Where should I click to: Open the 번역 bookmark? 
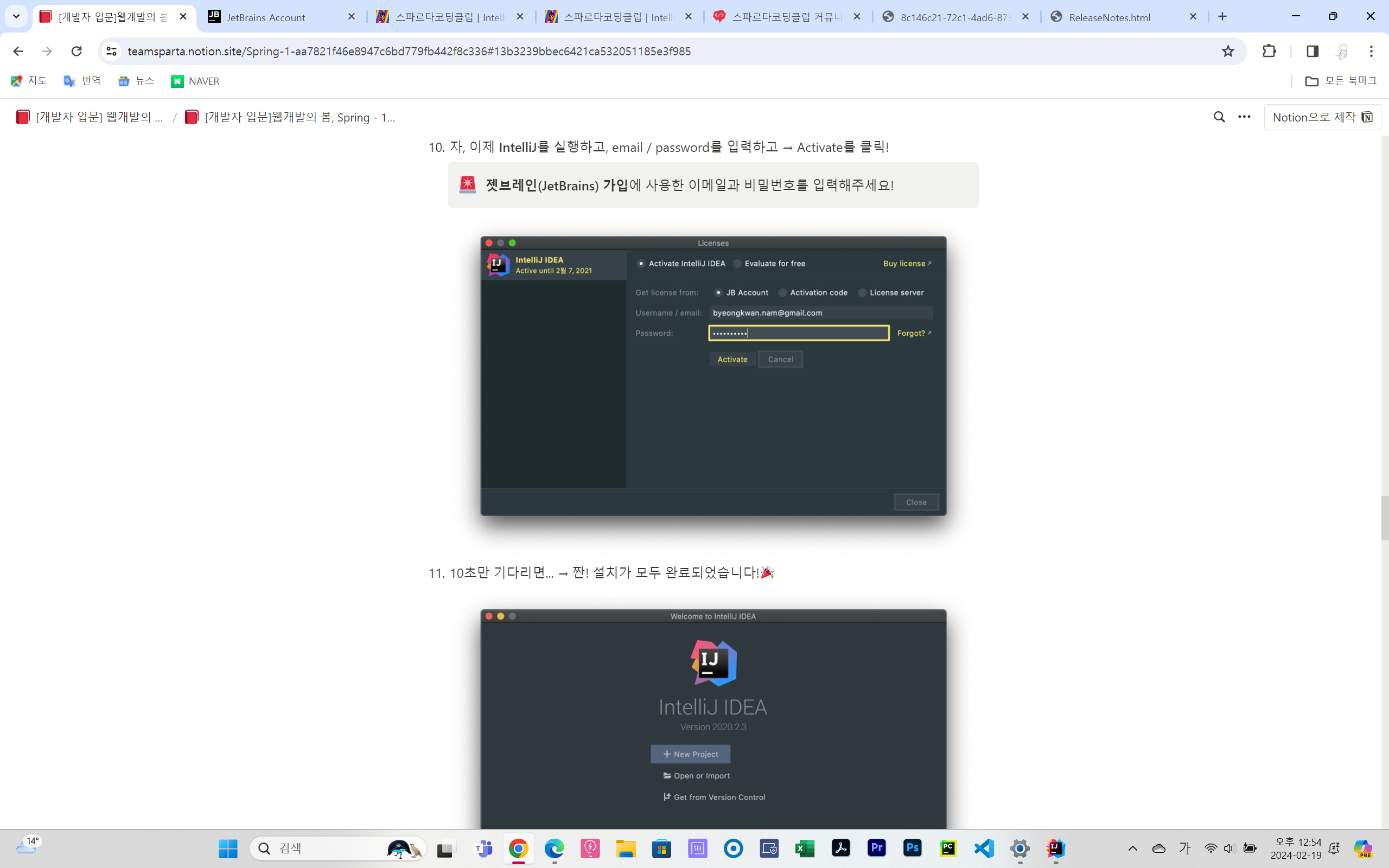click(82, 81)
